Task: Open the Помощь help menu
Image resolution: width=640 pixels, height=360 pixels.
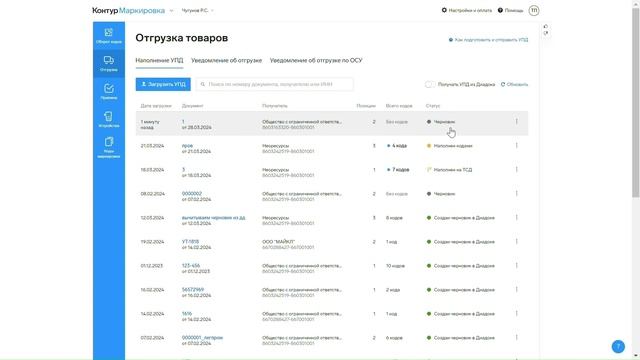Action: (x=510, y=10)
